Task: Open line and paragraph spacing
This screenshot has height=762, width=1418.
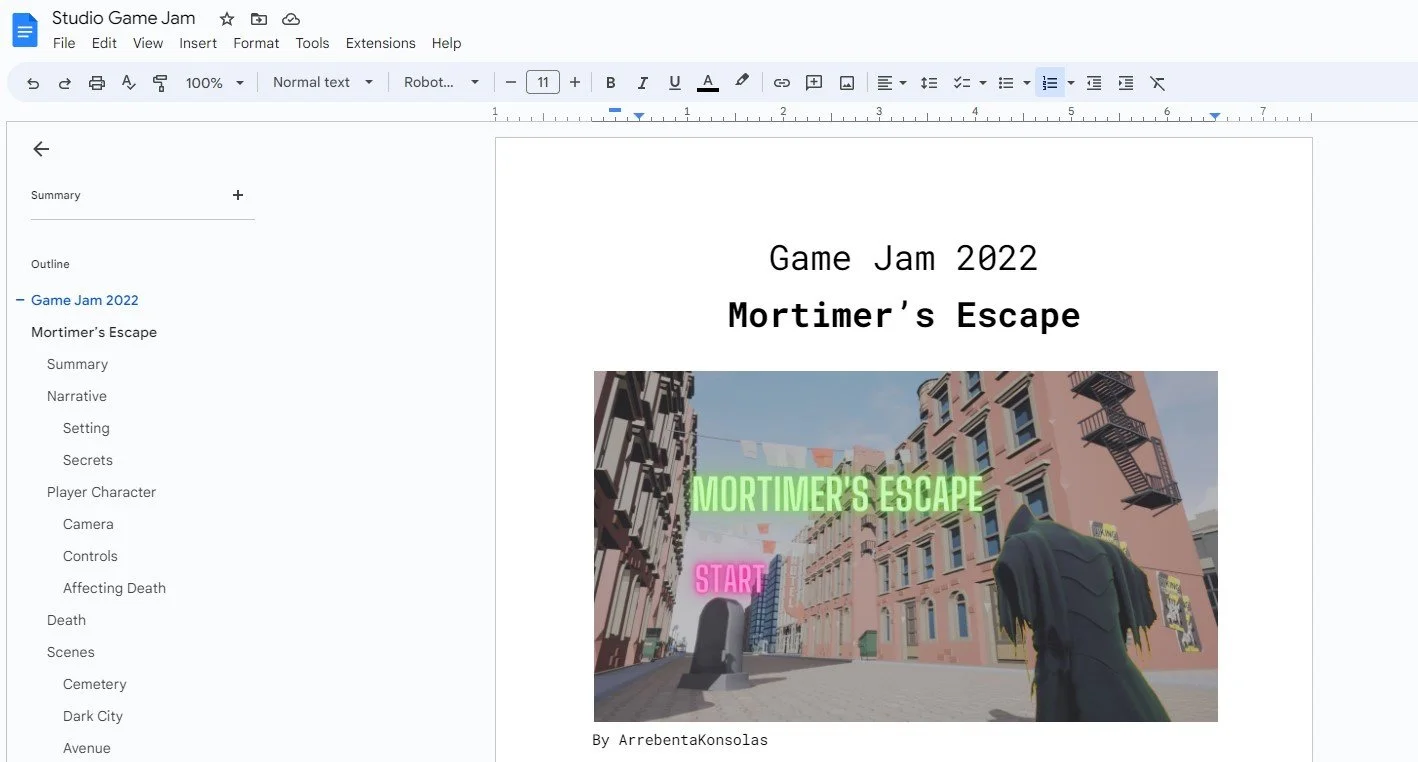Action: tap(929, 83)
